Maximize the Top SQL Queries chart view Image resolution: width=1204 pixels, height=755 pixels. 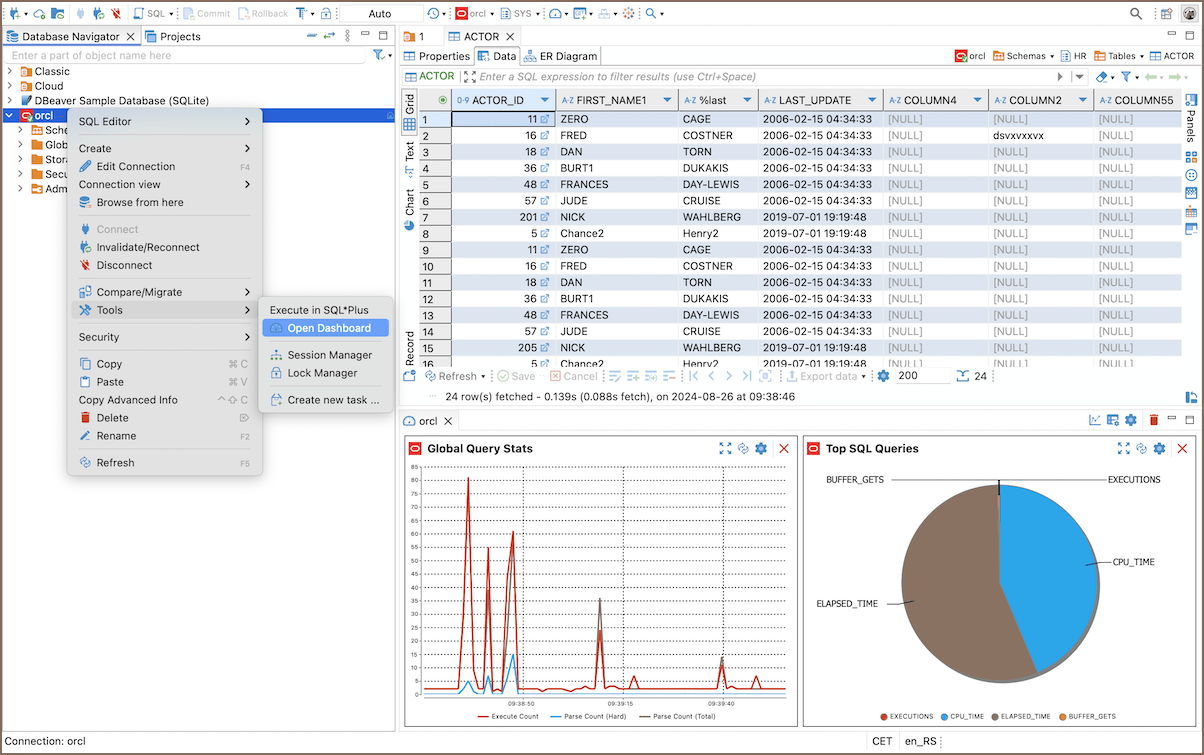tap(1123, 449)
